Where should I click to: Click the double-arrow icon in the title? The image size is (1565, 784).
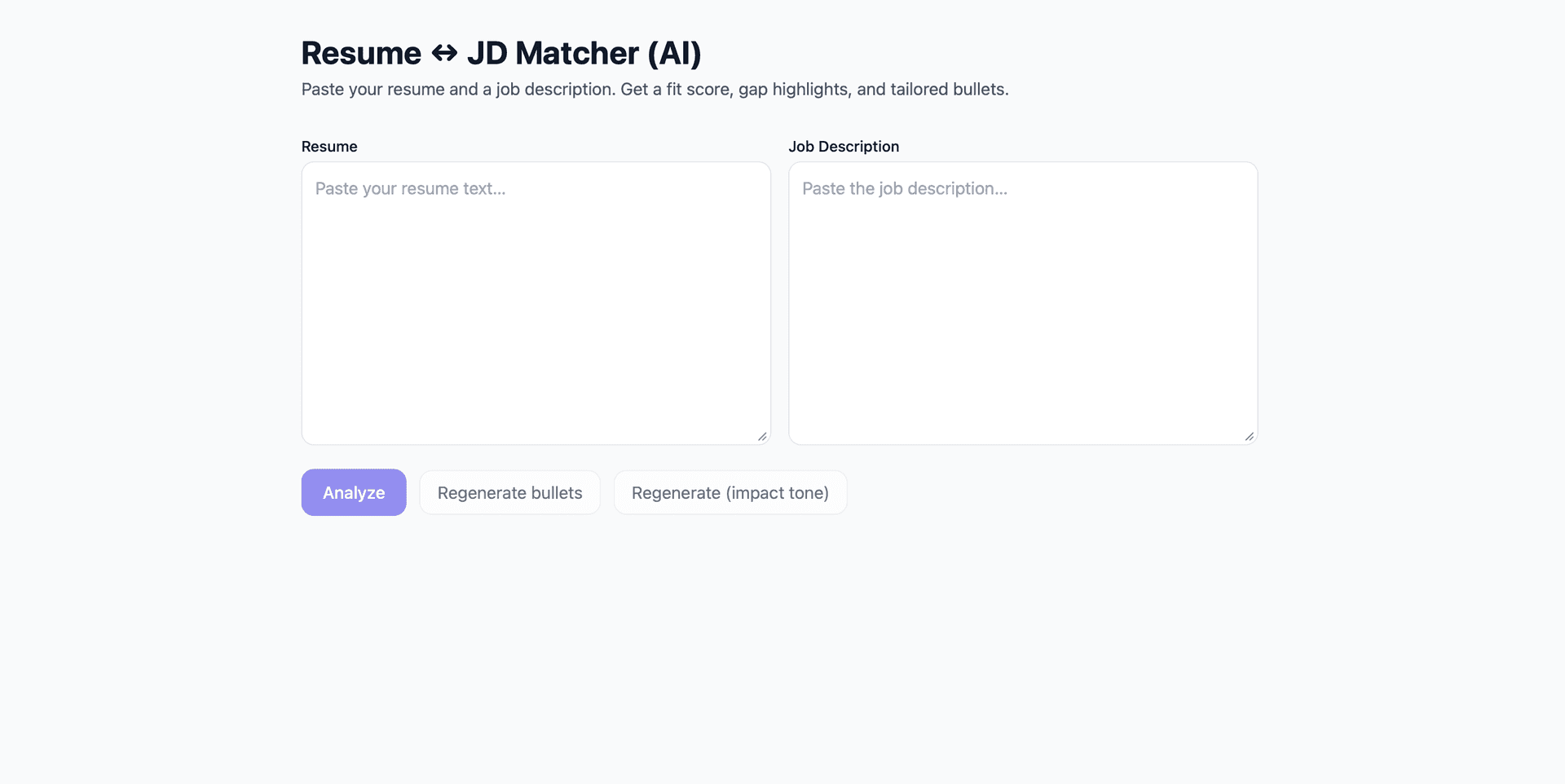pos(444,54)
